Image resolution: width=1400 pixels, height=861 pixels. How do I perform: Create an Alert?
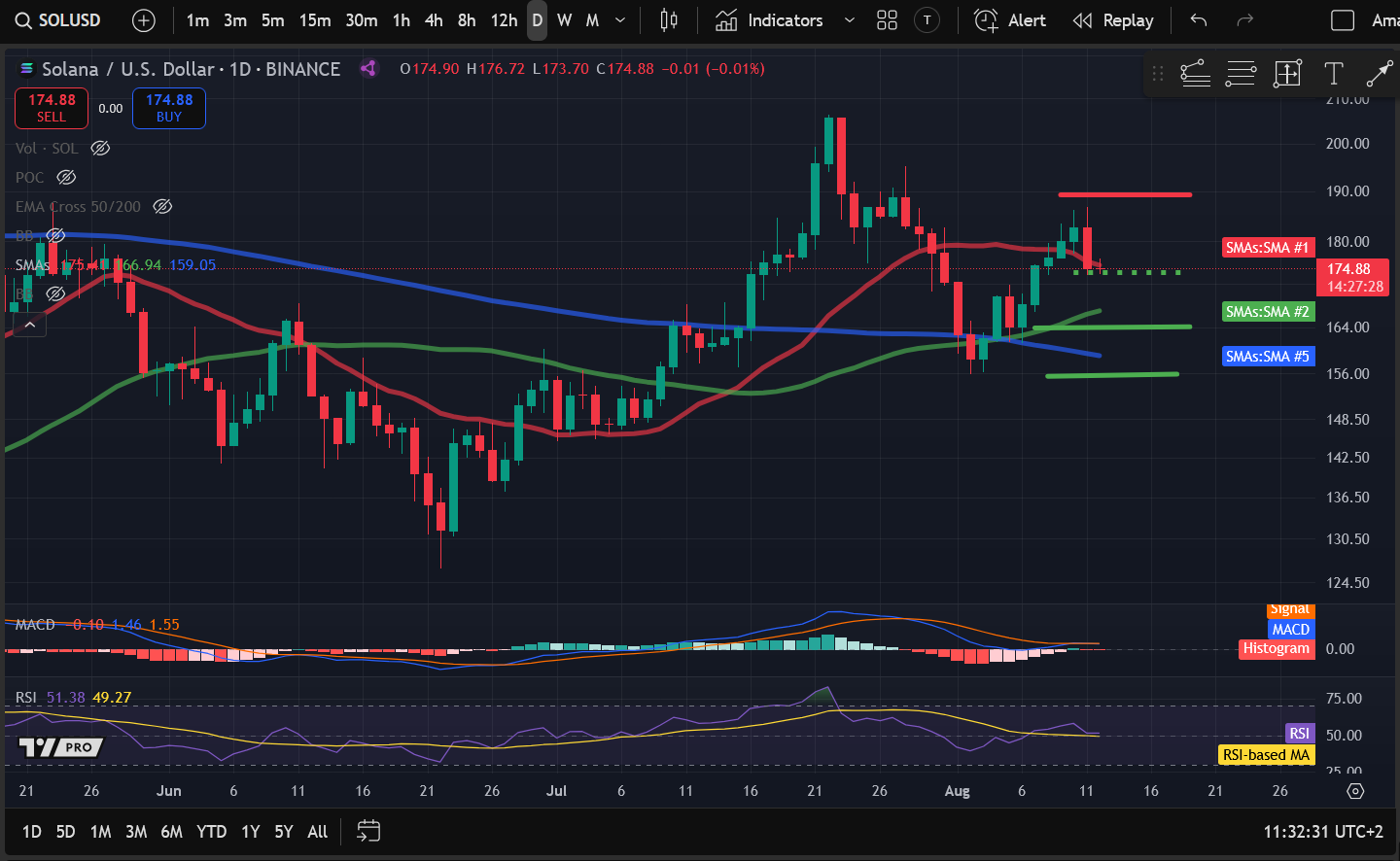[x=1010, y=20]
